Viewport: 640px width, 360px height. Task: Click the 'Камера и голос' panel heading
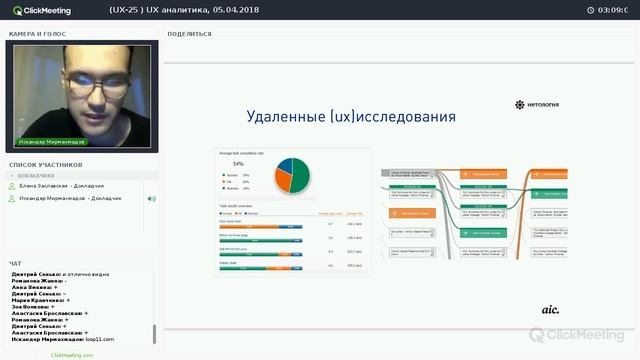37,34
